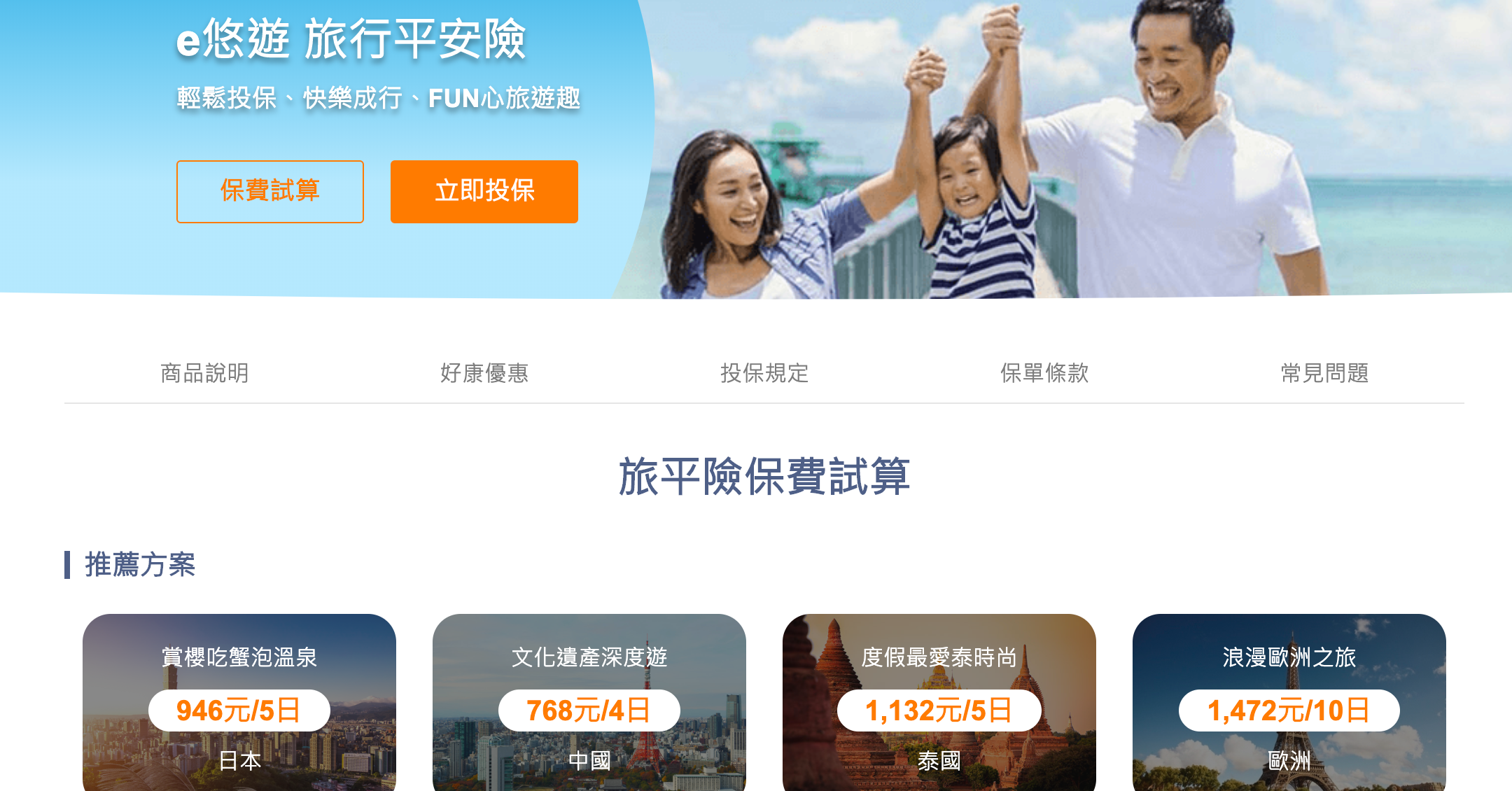Viewport: 1512px width, 791px height.
Task: Click the 歐洲 destination label
Action: coord(1289,760)
